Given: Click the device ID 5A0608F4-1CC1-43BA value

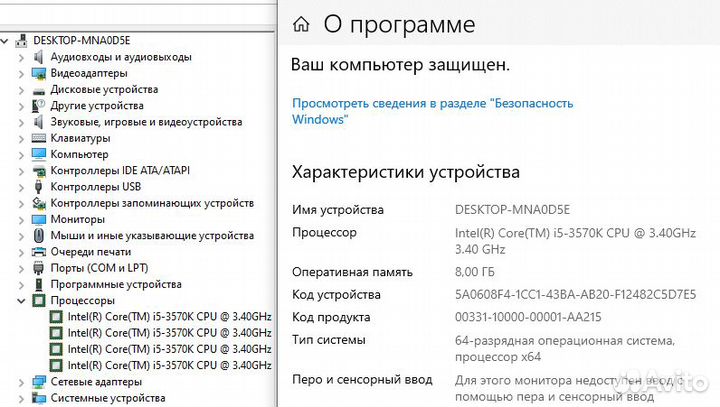Looking at the screenshot, I should tap(575, 294).
